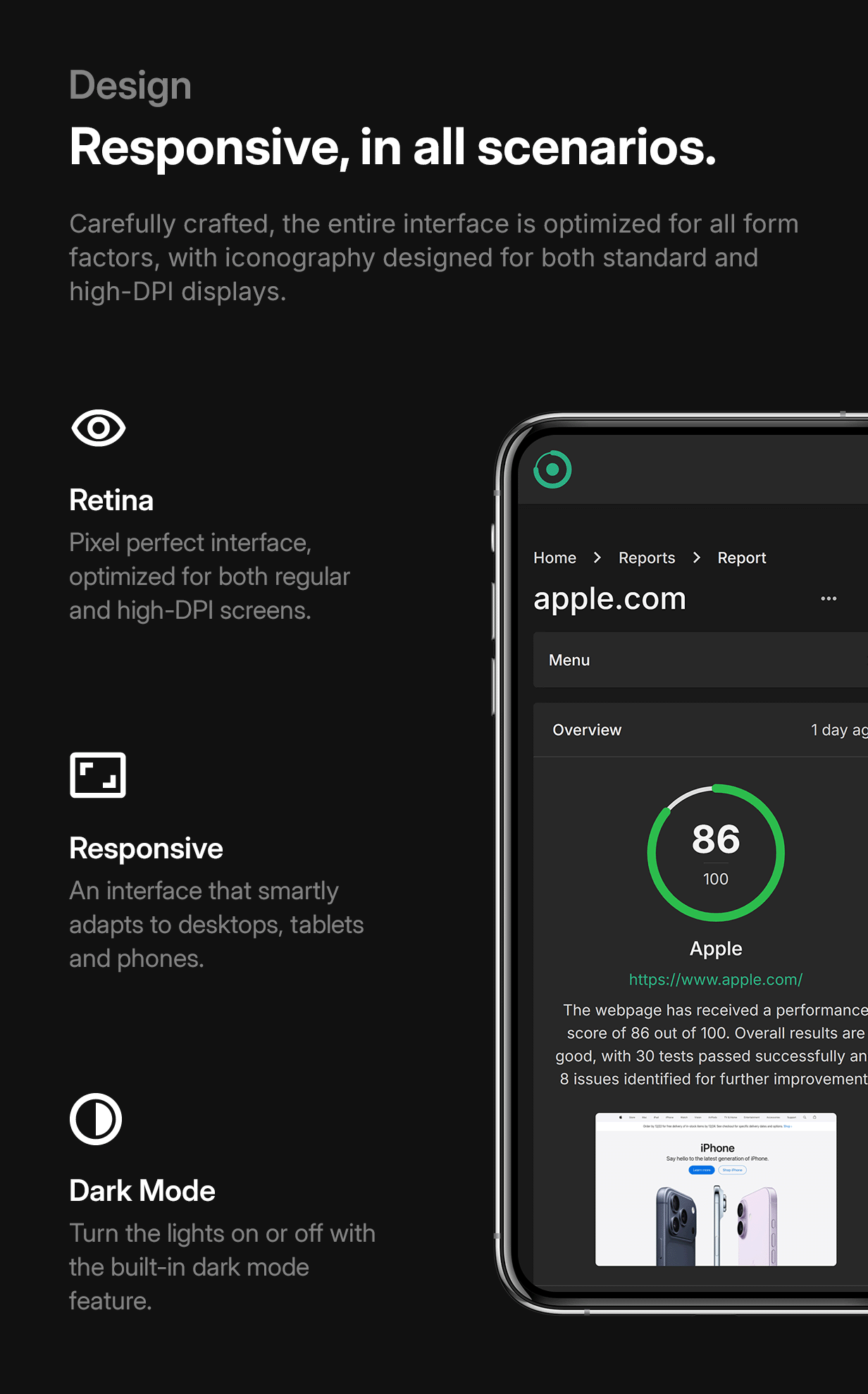
Task: Expand the Menu dropdown bar
Action: click(700, 660)
